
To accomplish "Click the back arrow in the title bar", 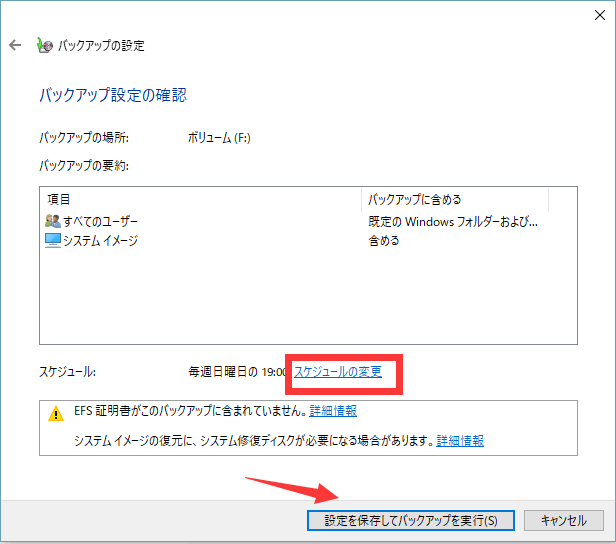I will pos(15,46).
